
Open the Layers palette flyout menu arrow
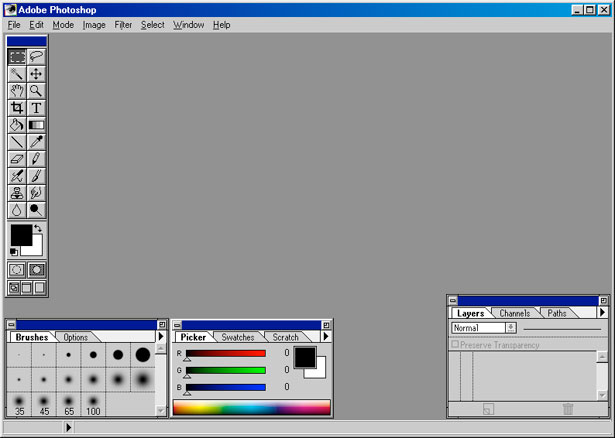(602, 313)
